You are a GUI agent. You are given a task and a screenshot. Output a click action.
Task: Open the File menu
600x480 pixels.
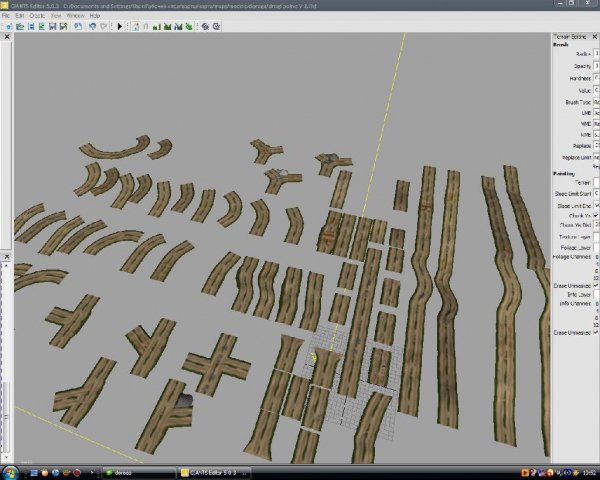[6, 16]
